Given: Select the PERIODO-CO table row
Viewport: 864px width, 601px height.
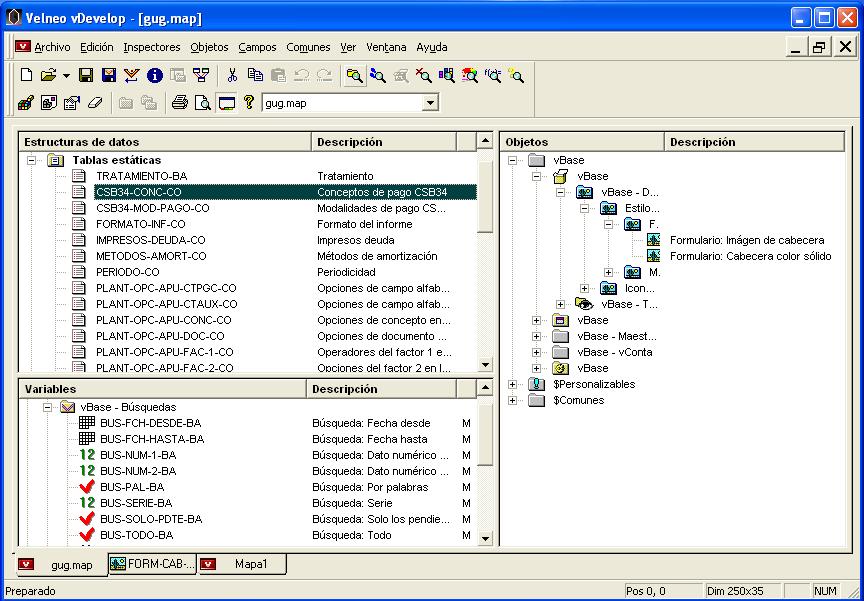Looking at the screenshot, I should pos(248,272).
